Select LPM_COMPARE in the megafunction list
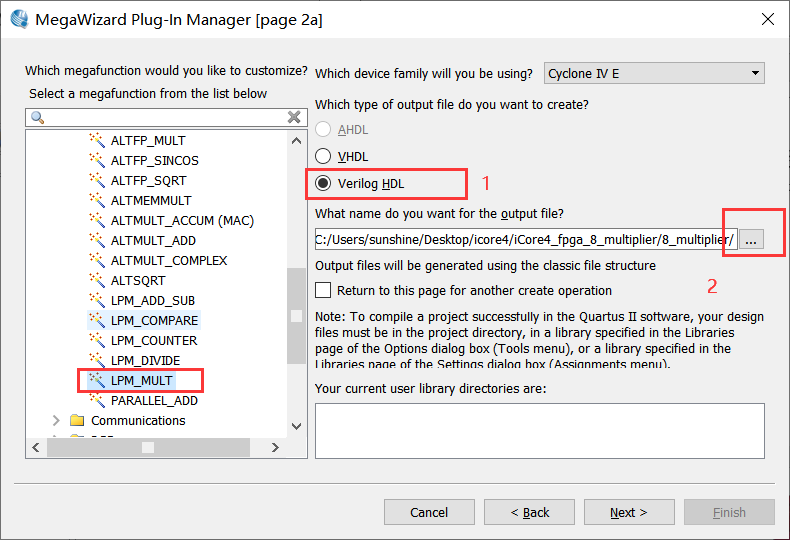Screen dimensions: 790x540 (154, 320)
